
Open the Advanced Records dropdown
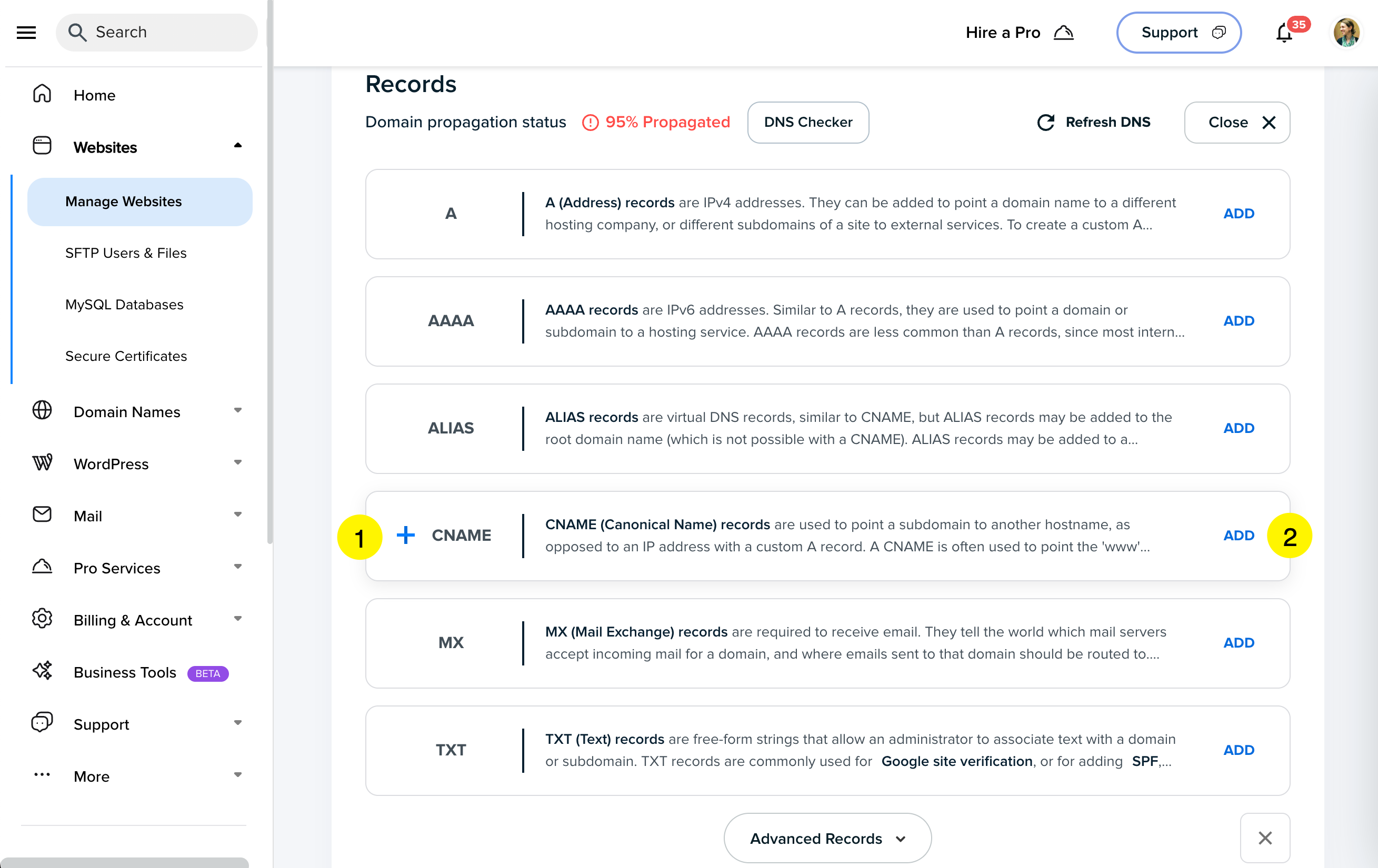point(827,838)
